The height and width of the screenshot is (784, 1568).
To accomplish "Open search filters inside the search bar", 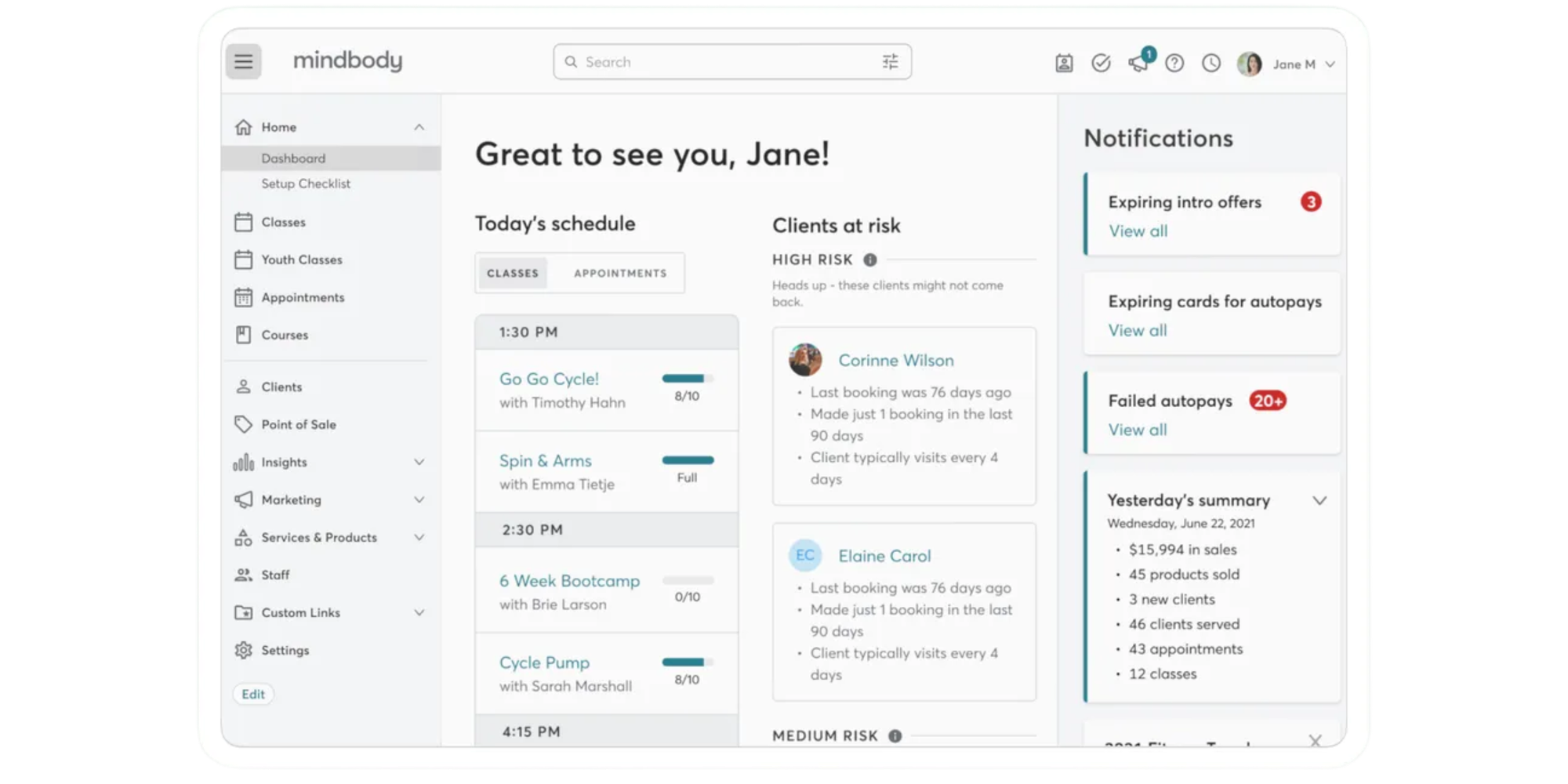I will [890, 61].
